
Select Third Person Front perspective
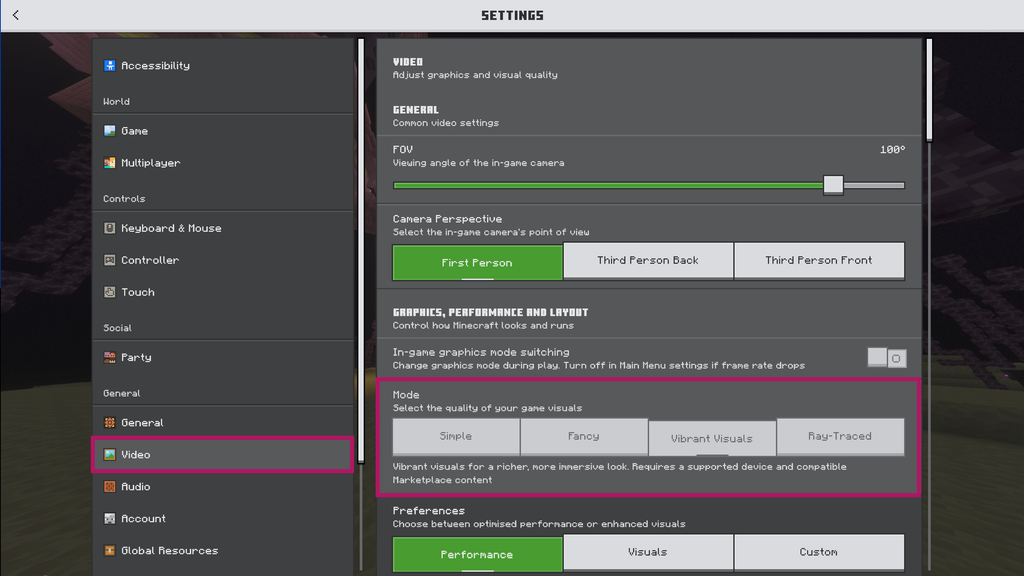click(820, 261)
